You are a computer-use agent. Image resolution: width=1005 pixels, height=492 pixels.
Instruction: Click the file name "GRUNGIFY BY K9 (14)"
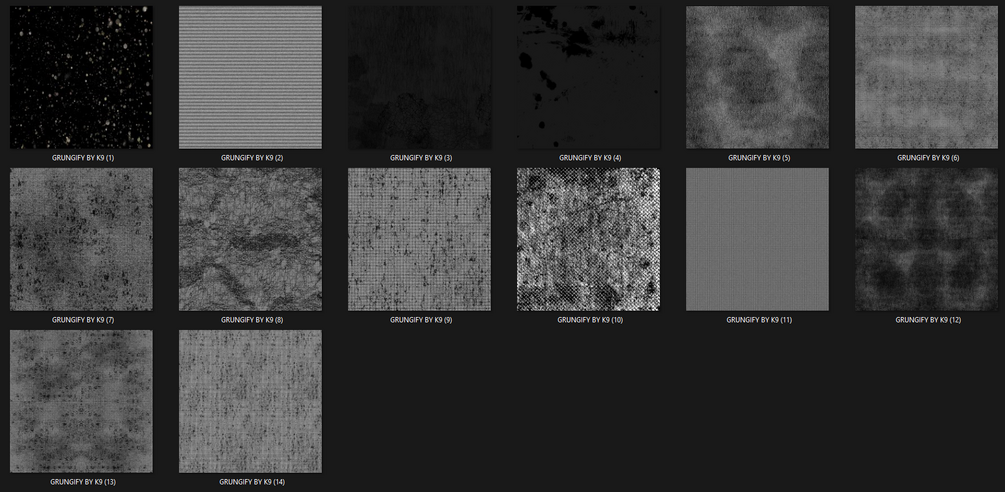tap(252, 482)
